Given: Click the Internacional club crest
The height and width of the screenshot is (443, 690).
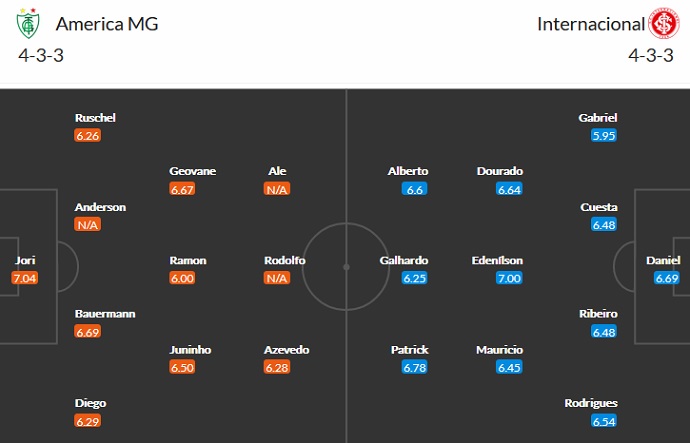Looking at the screenshot, I should 662,24.
